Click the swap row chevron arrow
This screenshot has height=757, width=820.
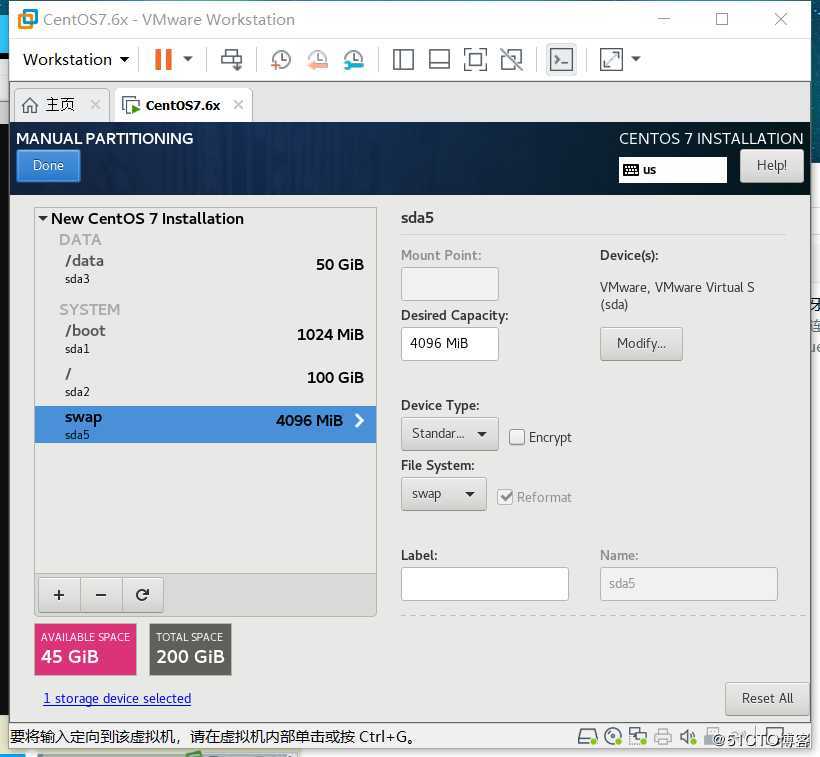click(359, 421)
